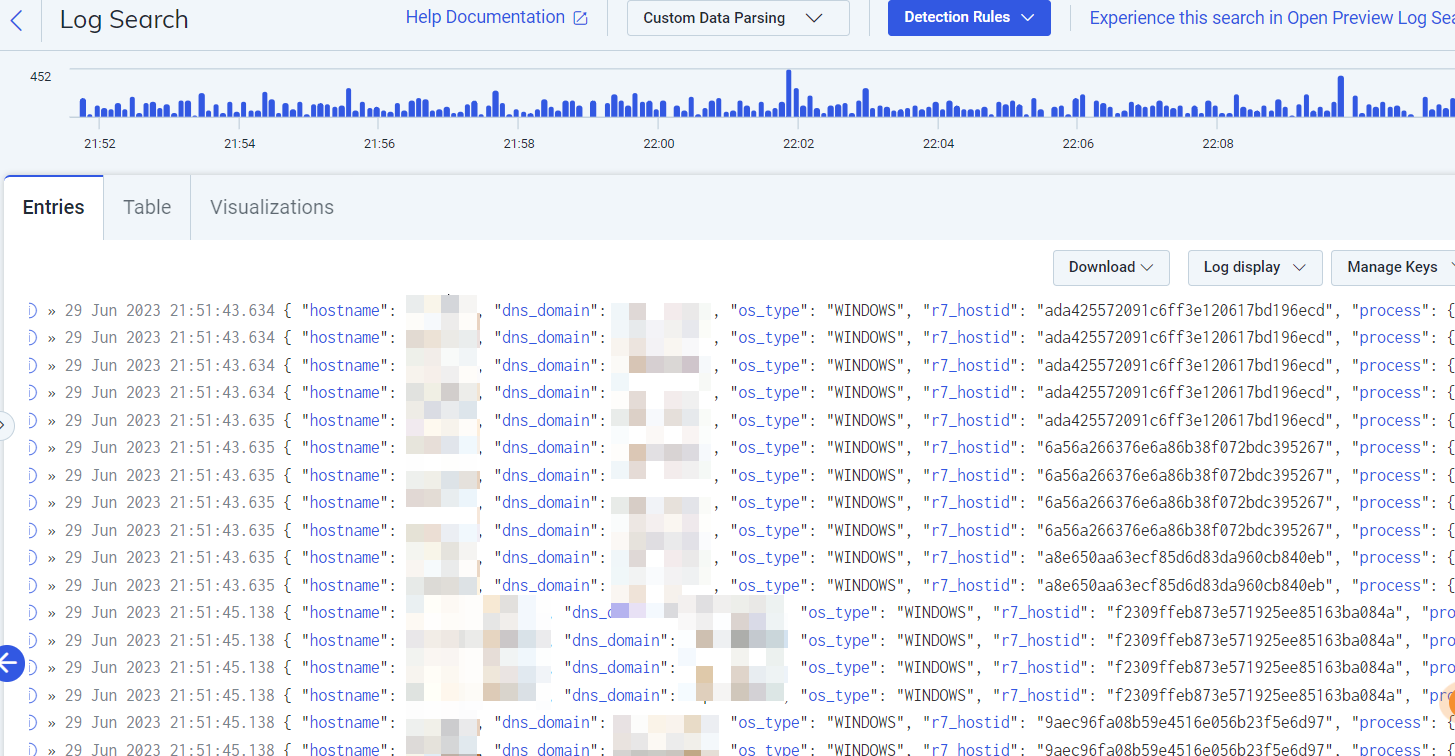This screenshot has height=756, width=1455.
Task: Click the blue circular left-arrow button
Action: [x=9, y=662]
